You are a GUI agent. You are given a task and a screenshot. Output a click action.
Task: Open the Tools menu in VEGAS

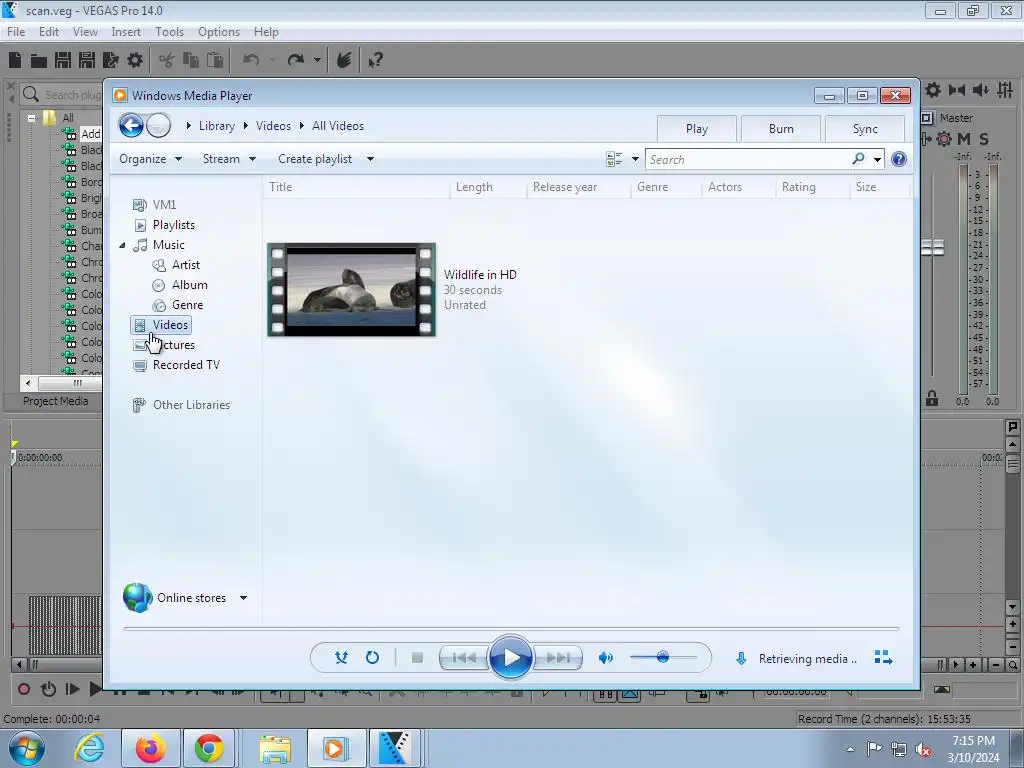click(169, 31)
